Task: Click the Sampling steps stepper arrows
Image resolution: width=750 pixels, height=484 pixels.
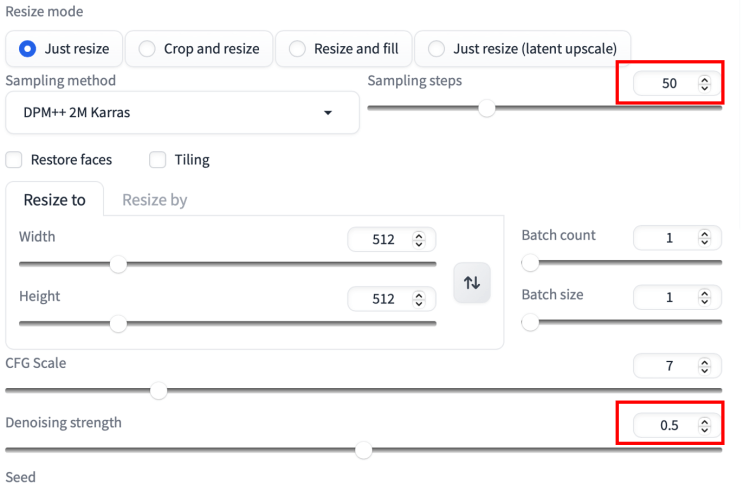Action: (x=705, y=84)
